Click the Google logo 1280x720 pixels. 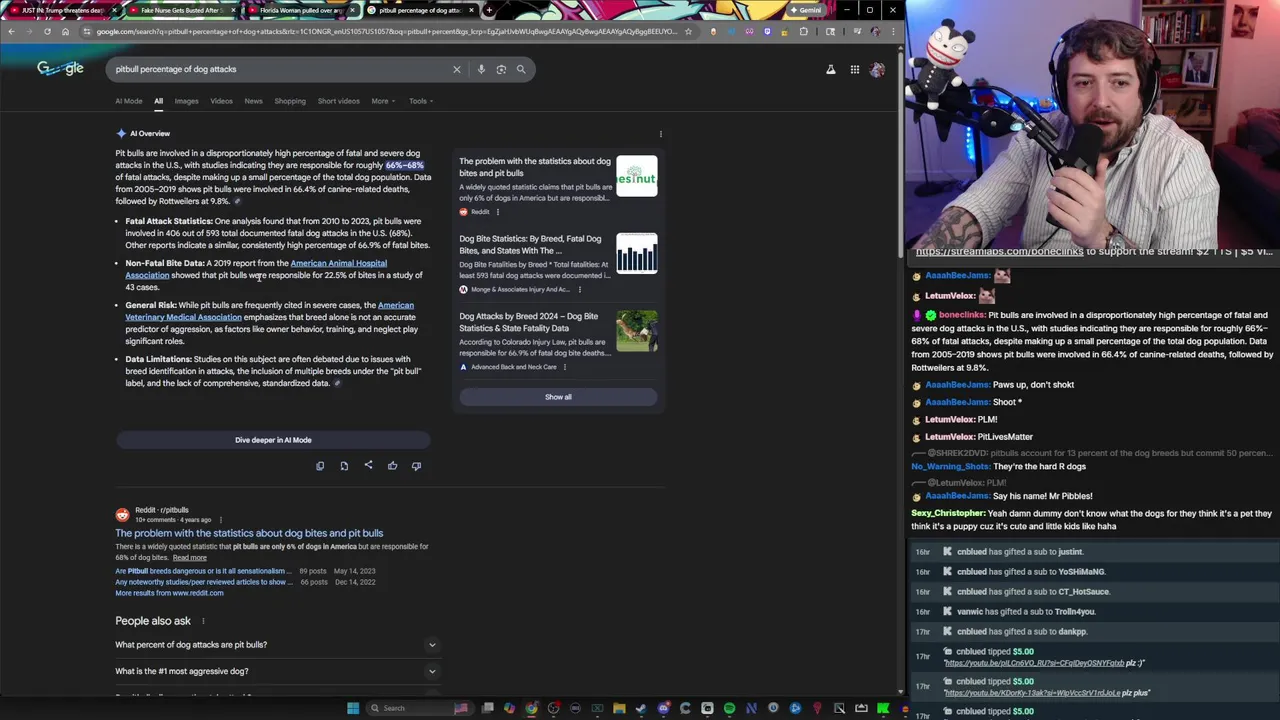[60, 68]
